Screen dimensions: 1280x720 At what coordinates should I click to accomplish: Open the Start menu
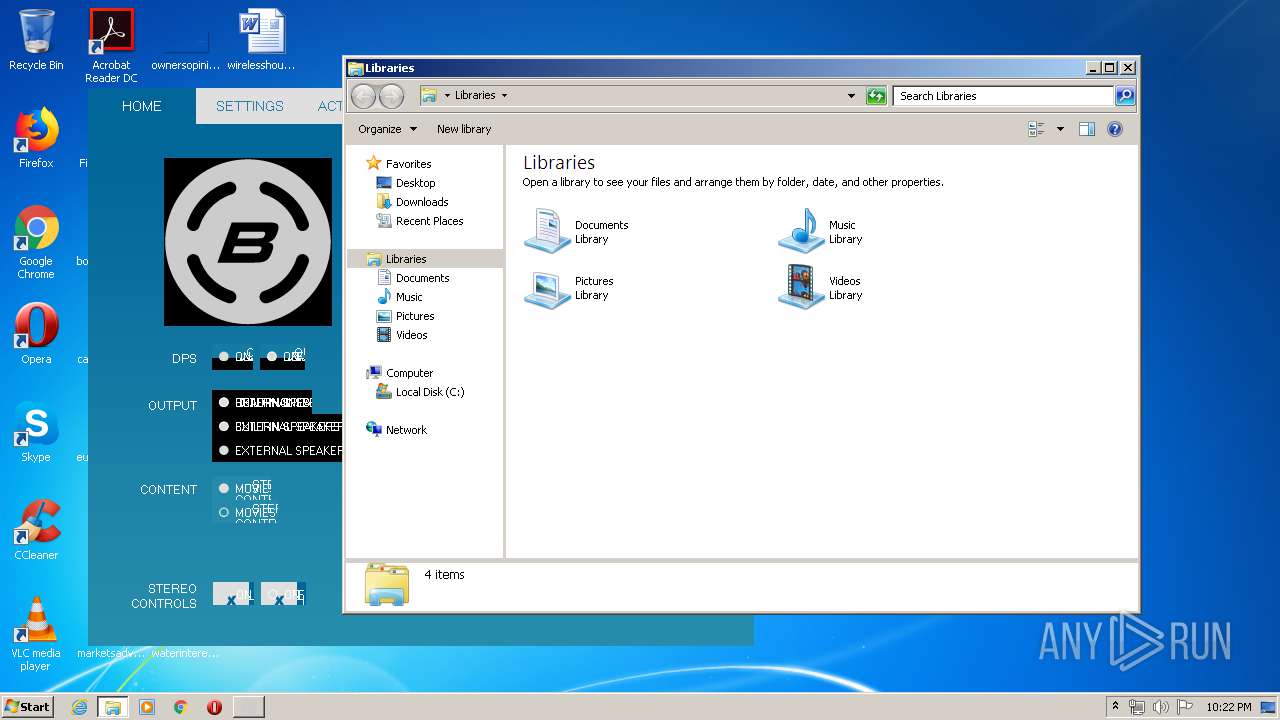(28, 707)
